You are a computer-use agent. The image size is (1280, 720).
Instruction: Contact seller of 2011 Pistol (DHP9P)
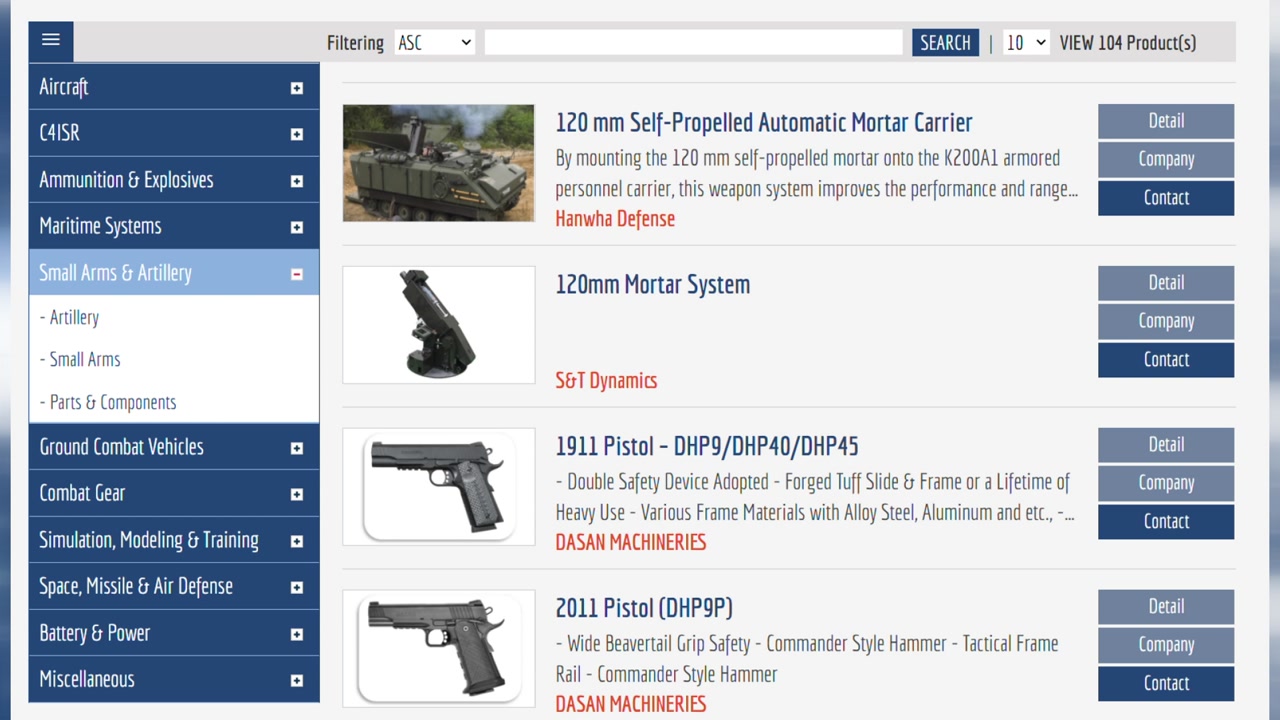(x=1165, y=683)
